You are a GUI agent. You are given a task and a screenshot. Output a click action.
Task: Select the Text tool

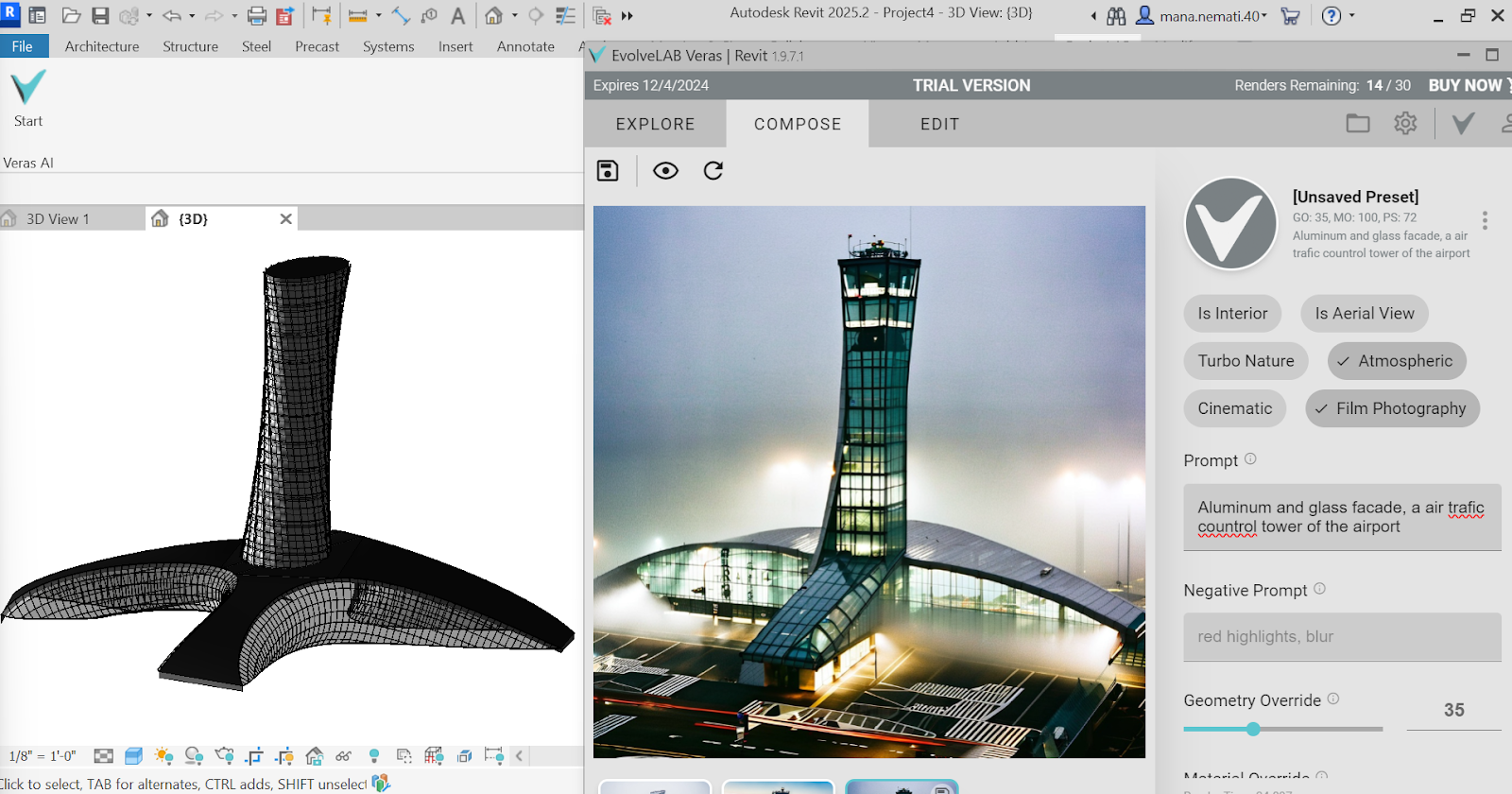pyautogui.click(x=458, y=16)
